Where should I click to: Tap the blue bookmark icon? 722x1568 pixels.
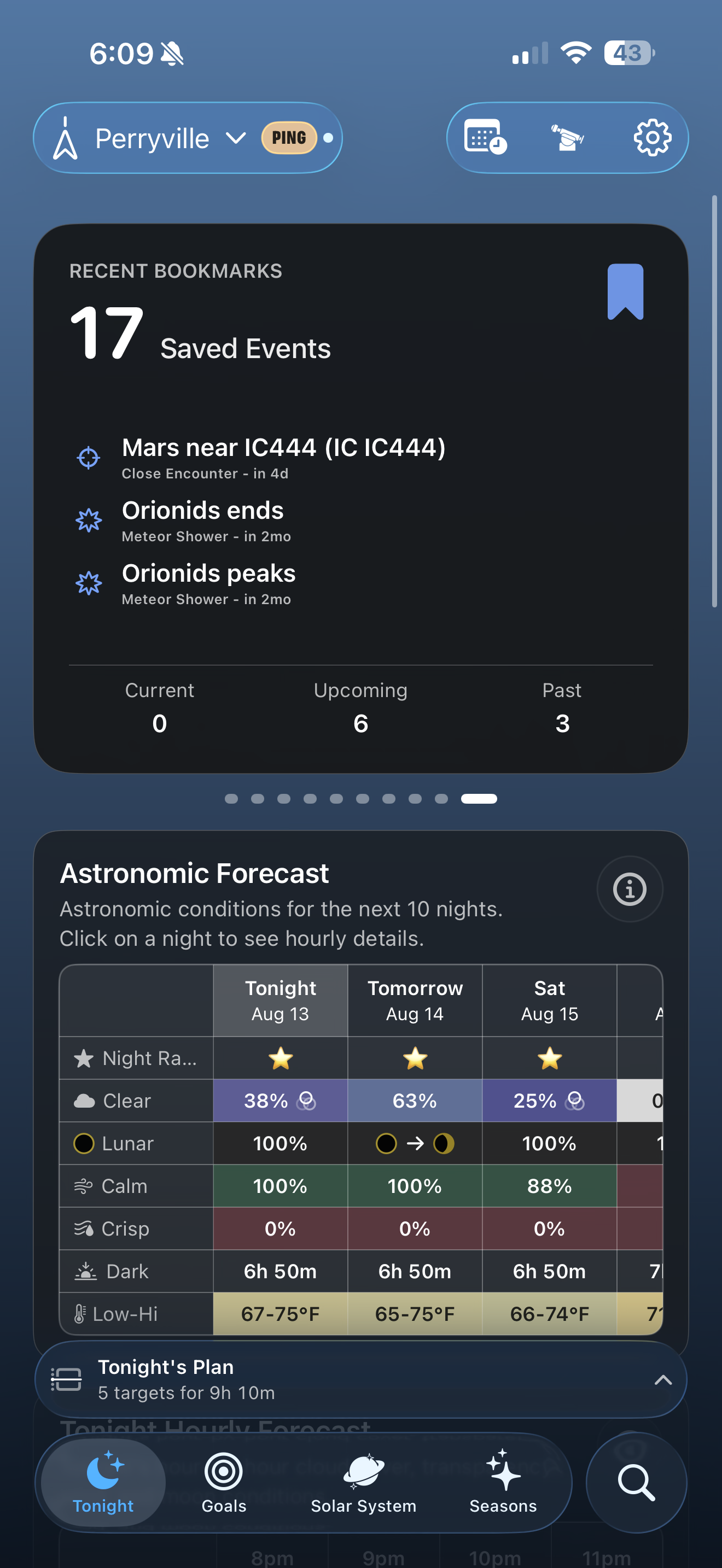click(x=625, y=291)
